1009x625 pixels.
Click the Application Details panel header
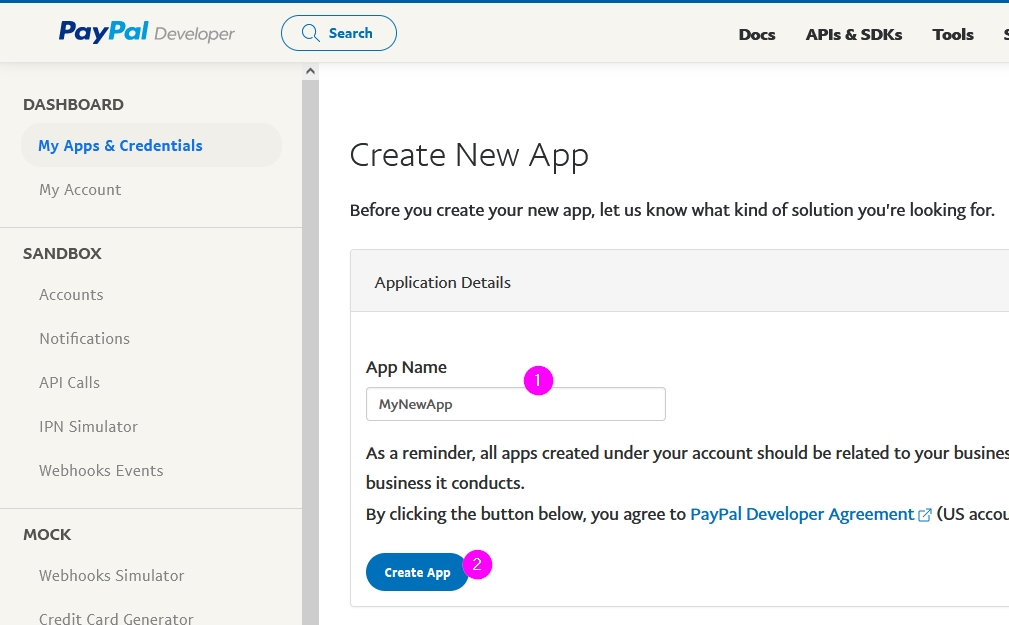coord(680,281)
